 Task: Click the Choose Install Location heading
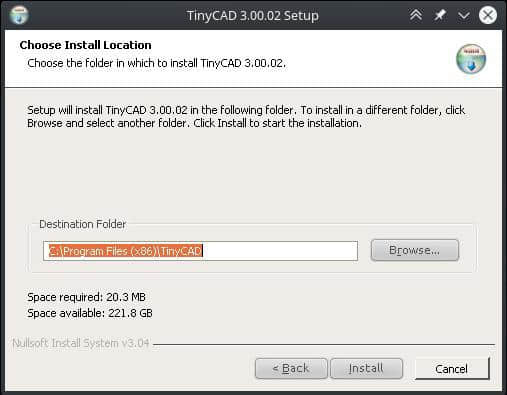[x=85, y=45]
